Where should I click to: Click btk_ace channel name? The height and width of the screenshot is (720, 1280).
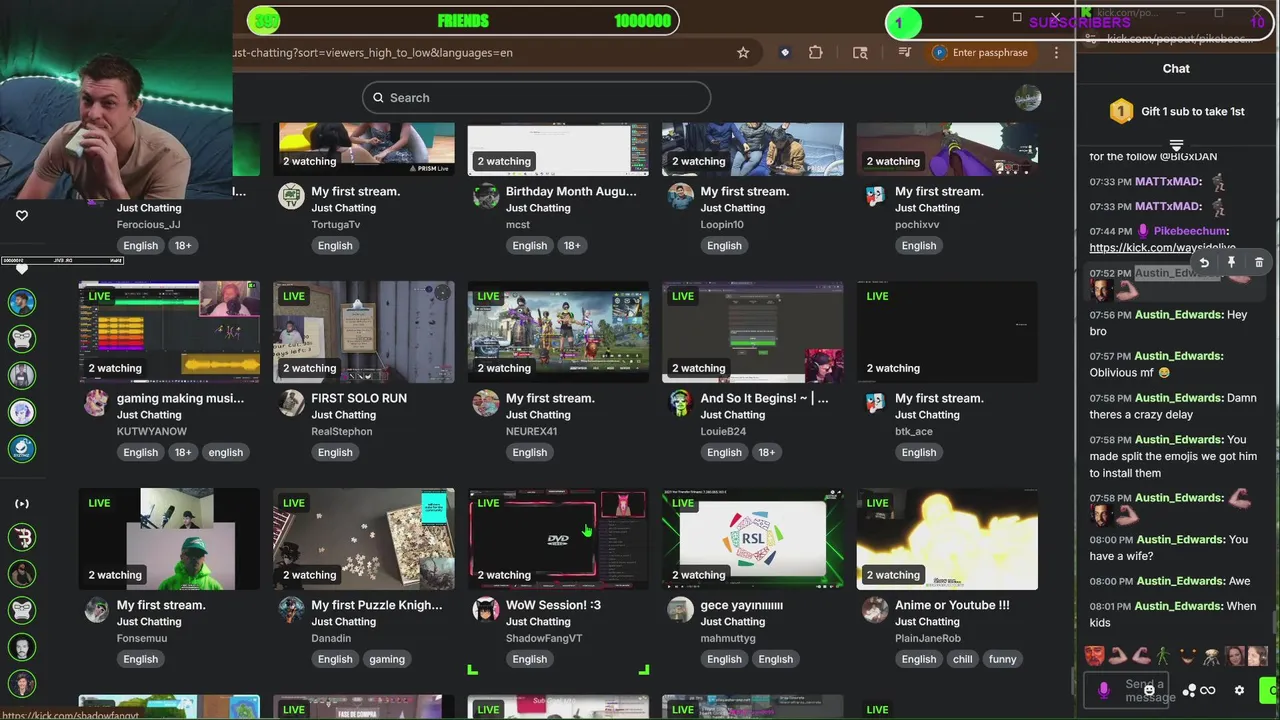click(x=914, y=431)
